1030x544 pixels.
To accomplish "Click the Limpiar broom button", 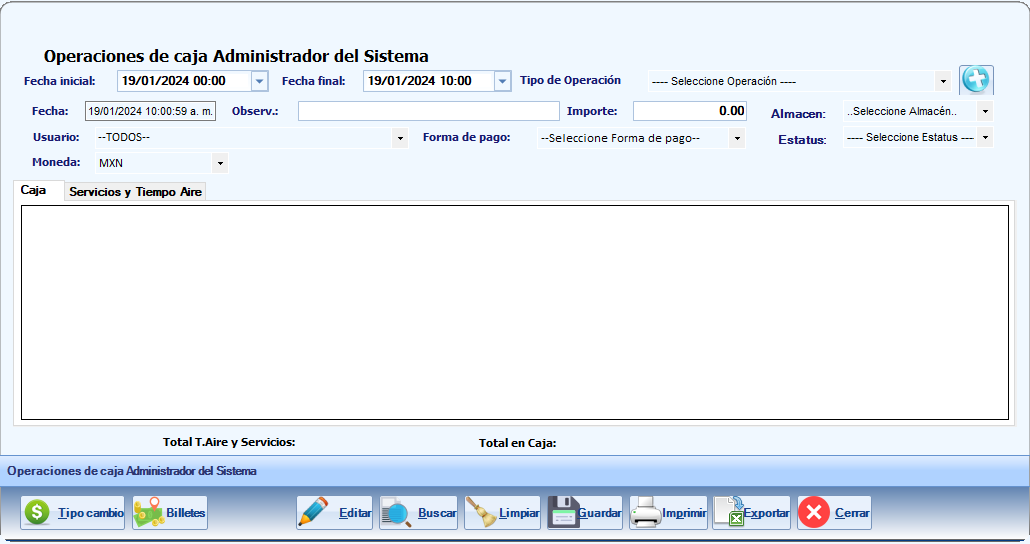I will (x=503, y=512).
